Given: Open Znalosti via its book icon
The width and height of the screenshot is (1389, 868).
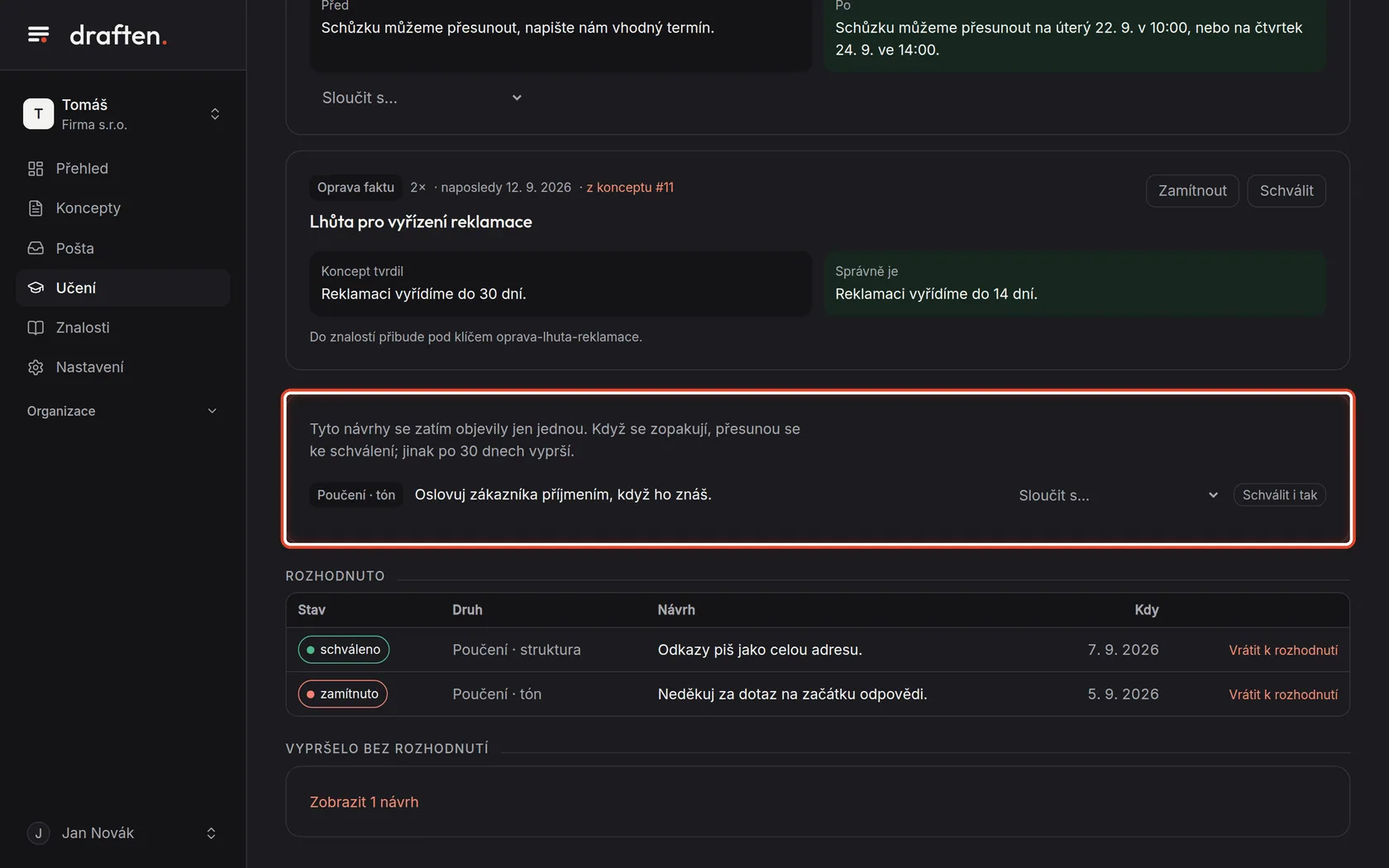Looking at the screenshot, I should 36,327.
